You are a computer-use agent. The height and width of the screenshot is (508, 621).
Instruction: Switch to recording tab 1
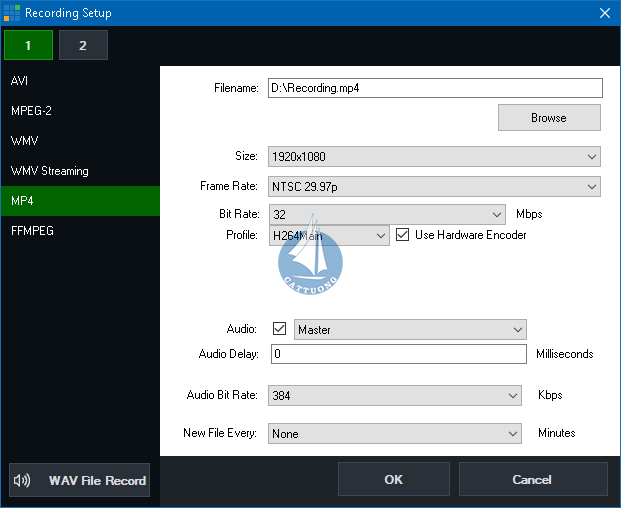[x=28, y=45]
